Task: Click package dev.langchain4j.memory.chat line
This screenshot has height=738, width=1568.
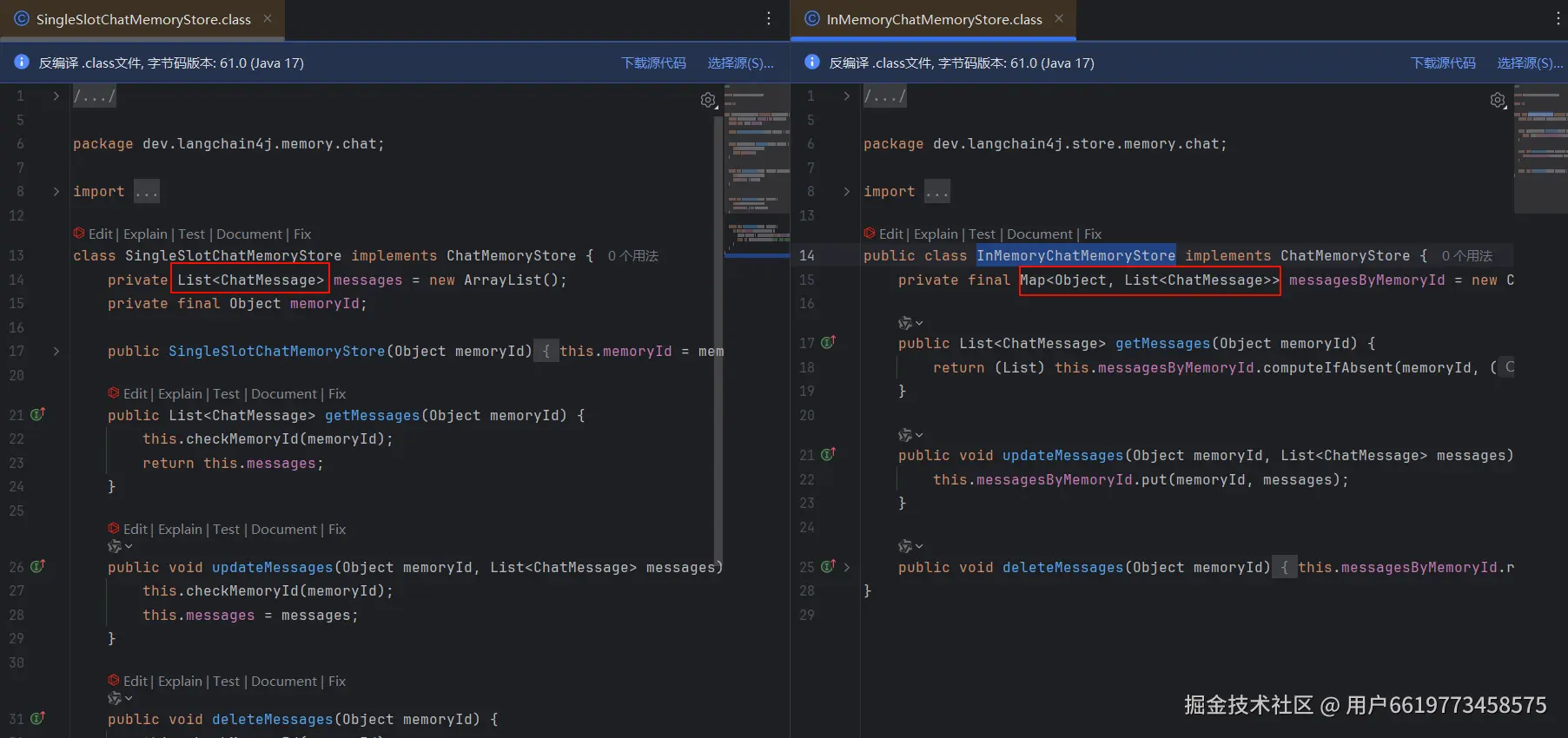Action: click(228, 144)
